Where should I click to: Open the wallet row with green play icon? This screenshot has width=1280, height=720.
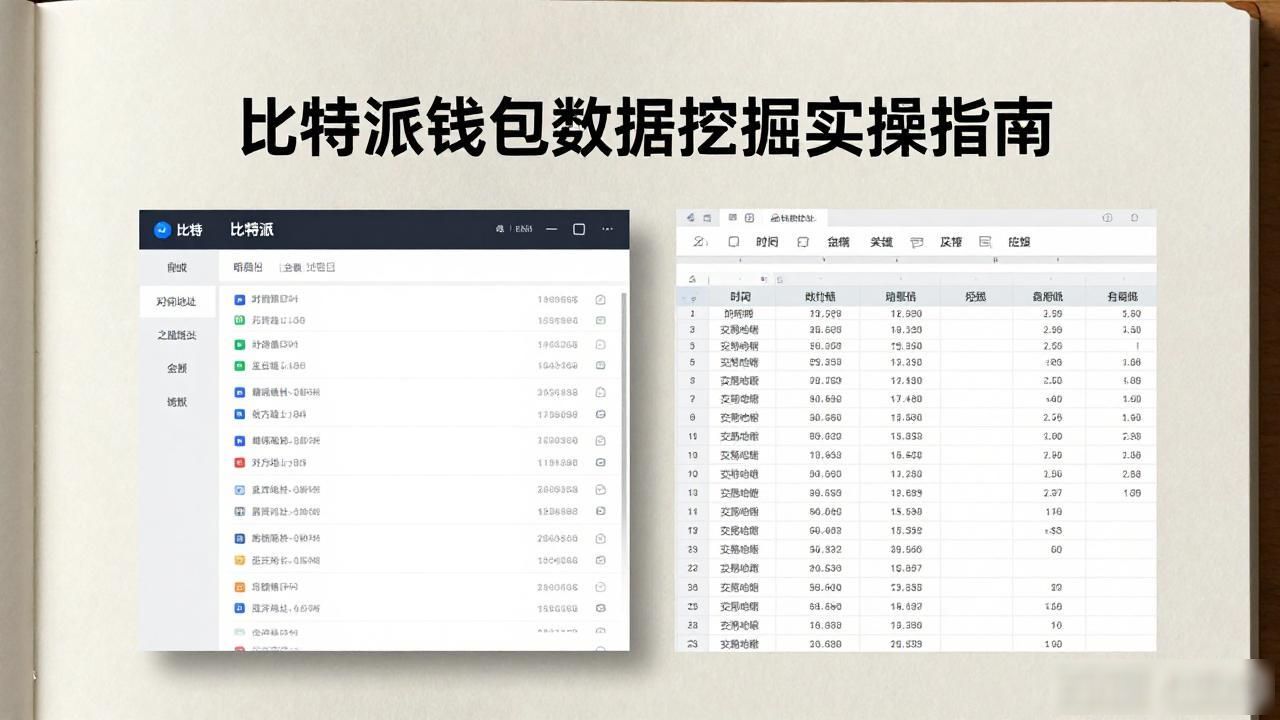click(x=420, y=344)
